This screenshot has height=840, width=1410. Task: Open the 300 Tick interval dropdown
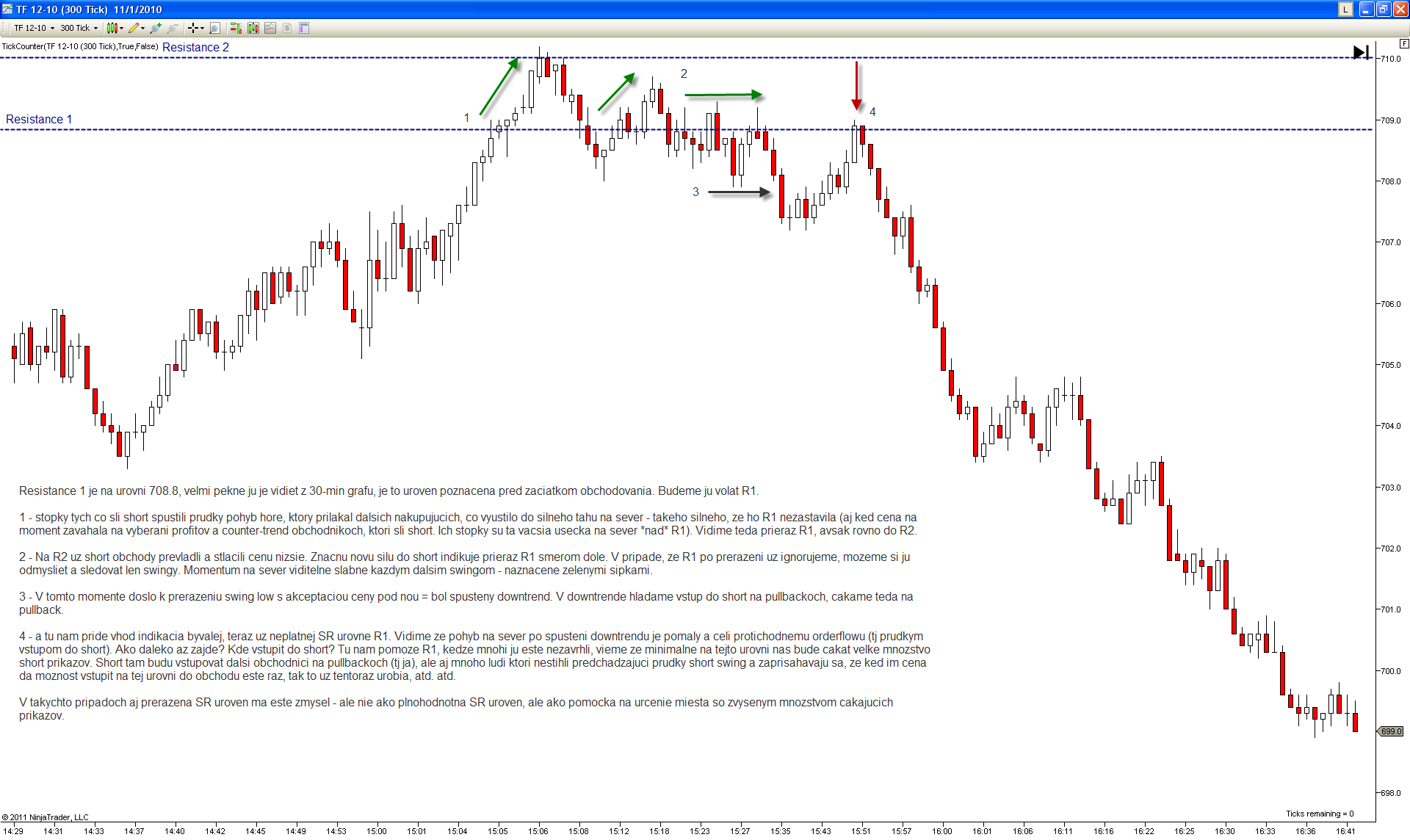(79, 28)
